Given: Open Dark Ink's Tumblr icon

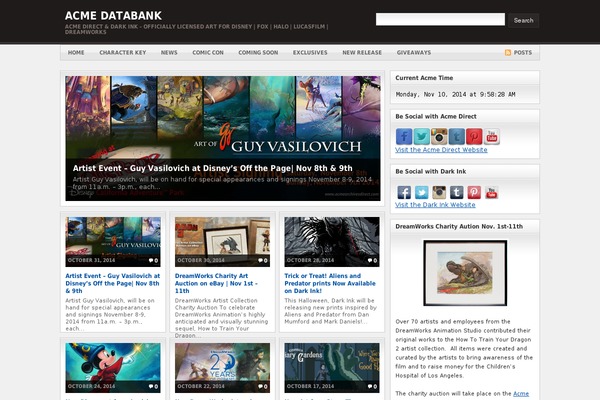Looking at the screenshot, I should [456, 192].
